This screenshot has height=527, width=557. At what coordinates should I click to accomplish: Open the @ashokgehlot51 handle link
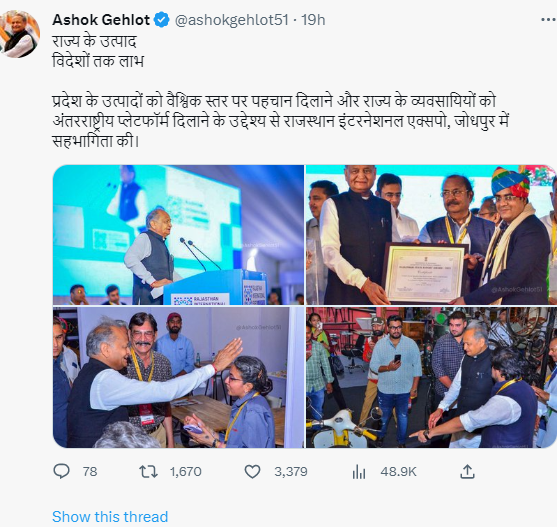point(232,20)
